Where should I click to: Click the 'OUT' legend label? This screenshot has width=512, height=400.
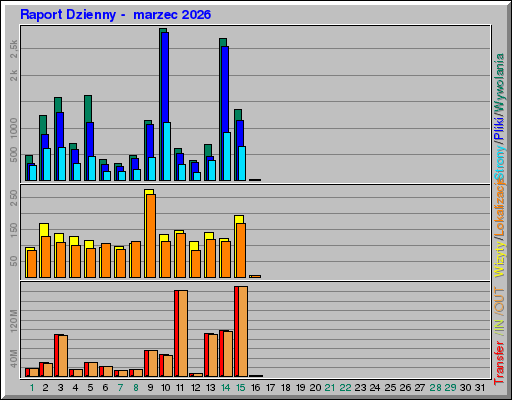[499, 300]
